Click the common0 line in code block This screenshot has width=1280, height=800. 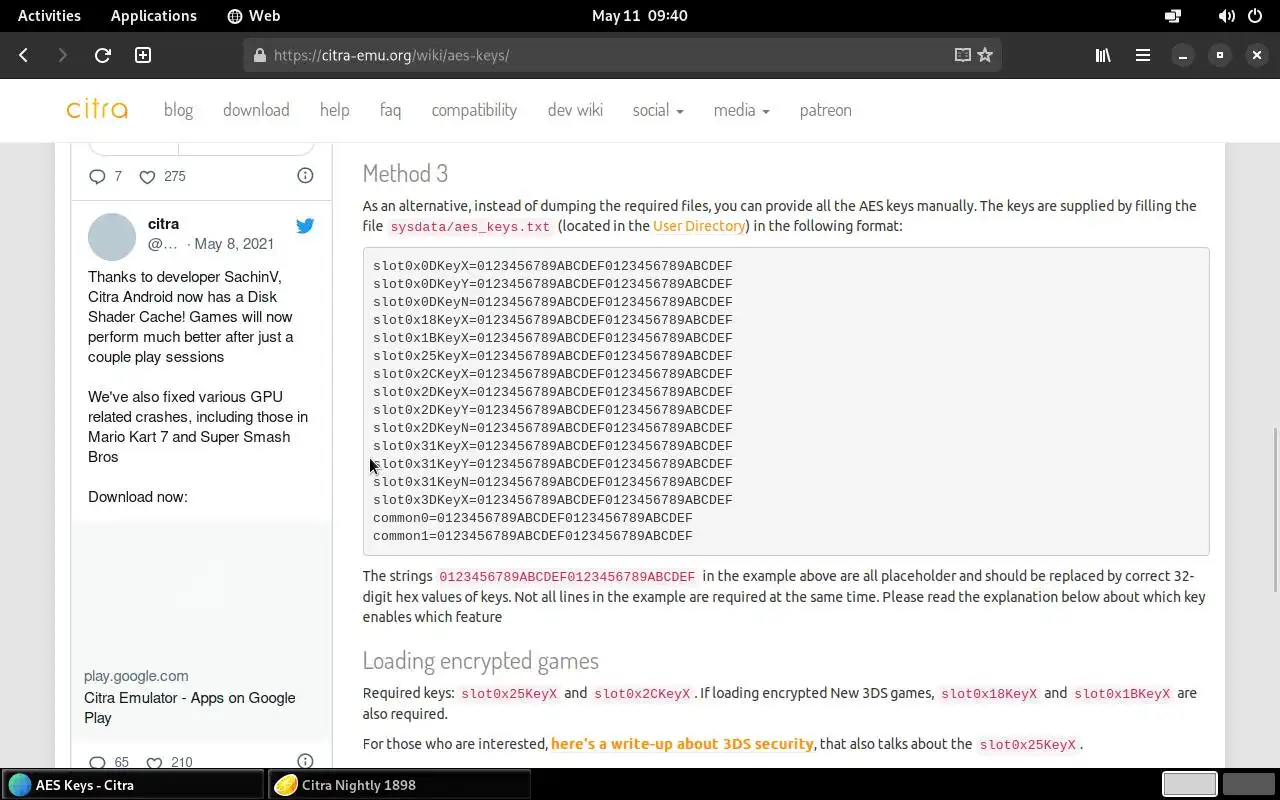pos(533,518)
